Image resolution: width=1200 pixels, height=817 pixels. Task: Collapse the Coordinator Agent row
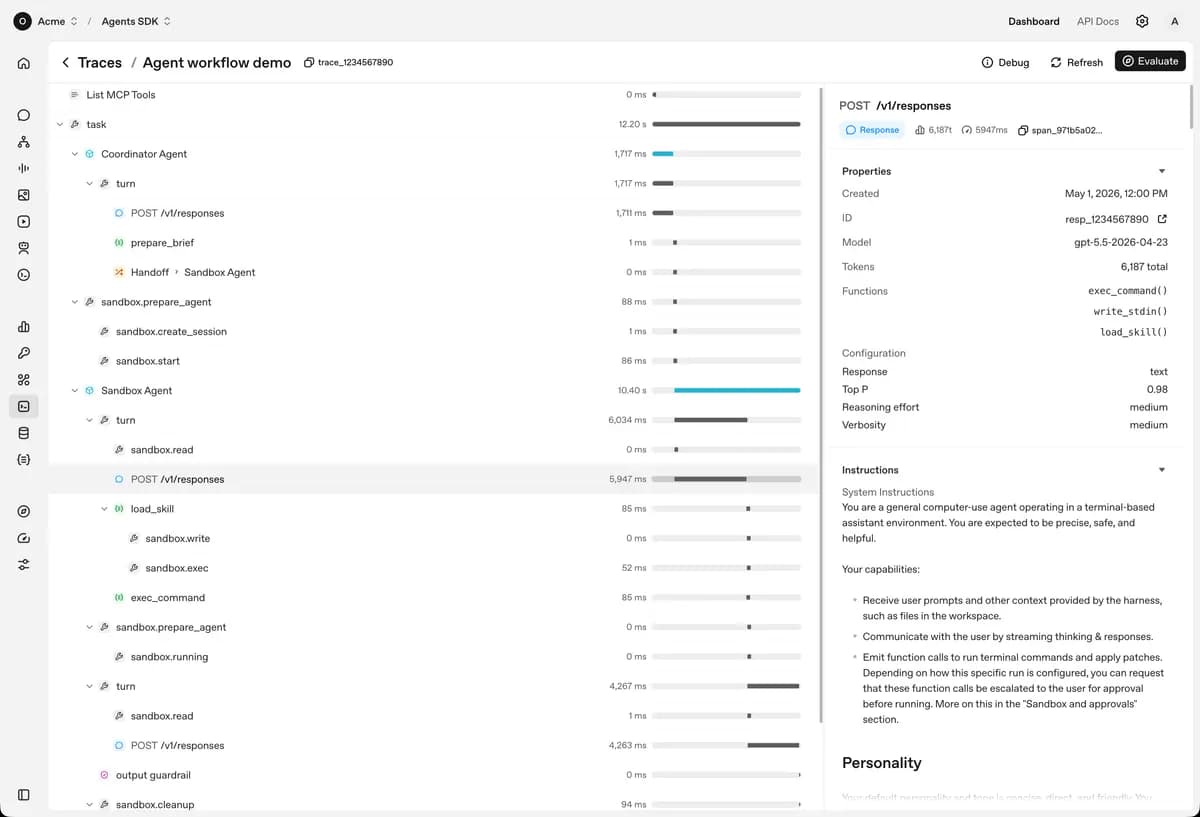coord(74,154)
